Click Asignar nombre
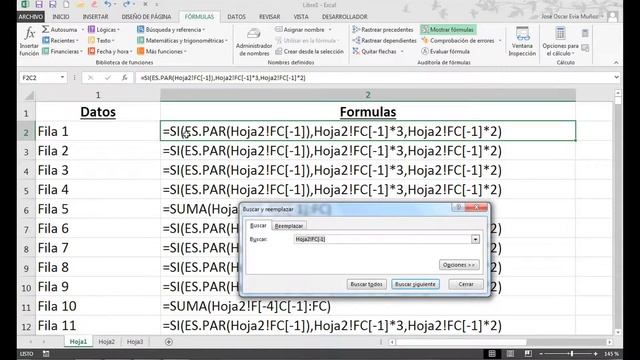 tap(300, 29)
